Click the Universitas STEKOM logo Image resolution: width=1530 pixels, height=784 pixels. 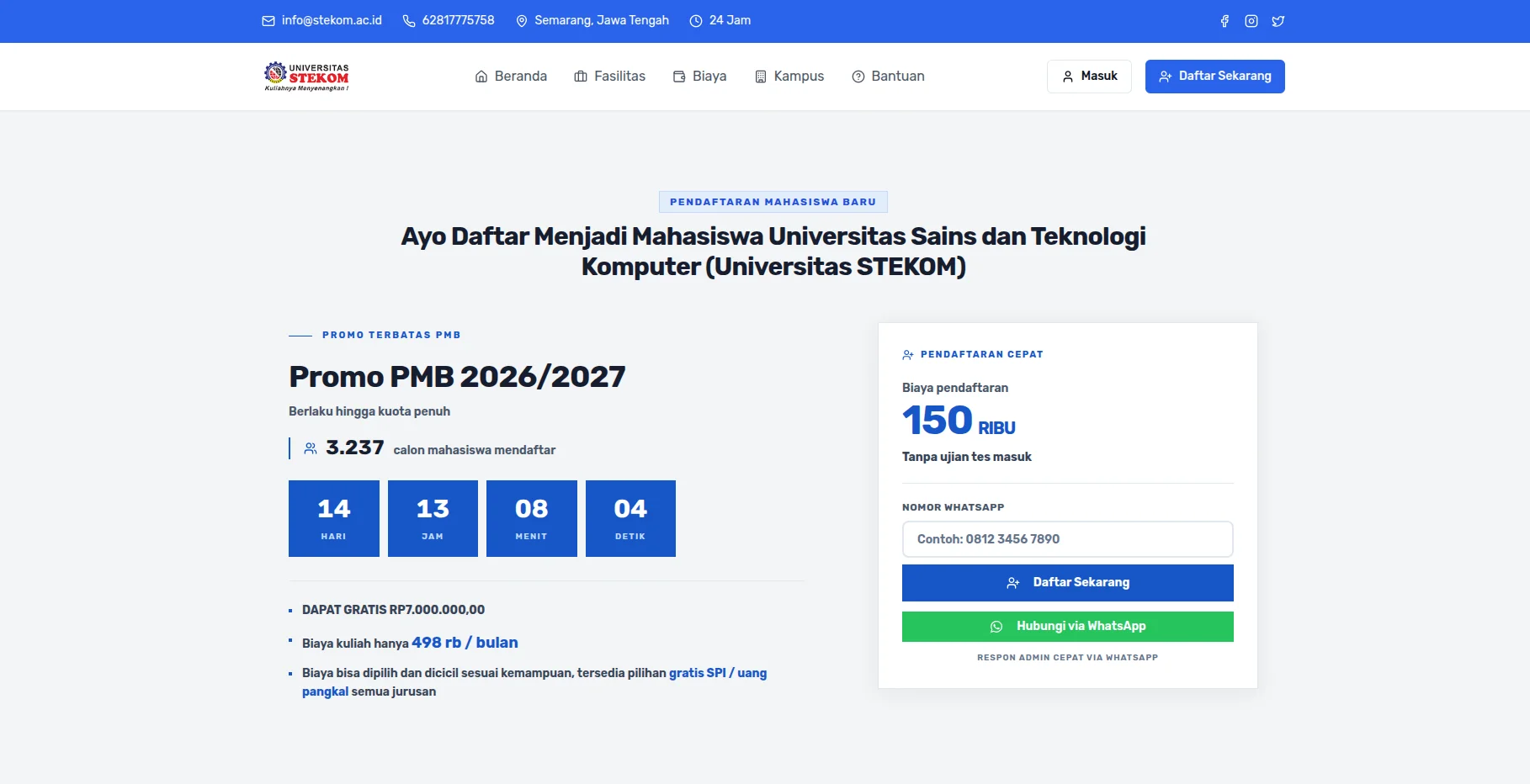[x=306, y=77]
